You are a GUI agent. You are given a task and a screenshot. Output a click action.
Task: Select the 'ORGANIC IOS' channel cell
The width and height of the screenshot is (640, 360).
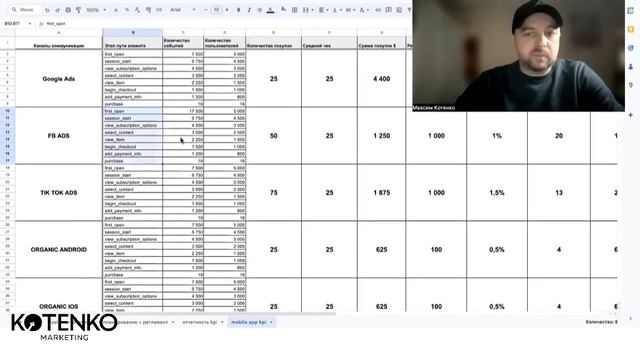click(x=59, y=296)
